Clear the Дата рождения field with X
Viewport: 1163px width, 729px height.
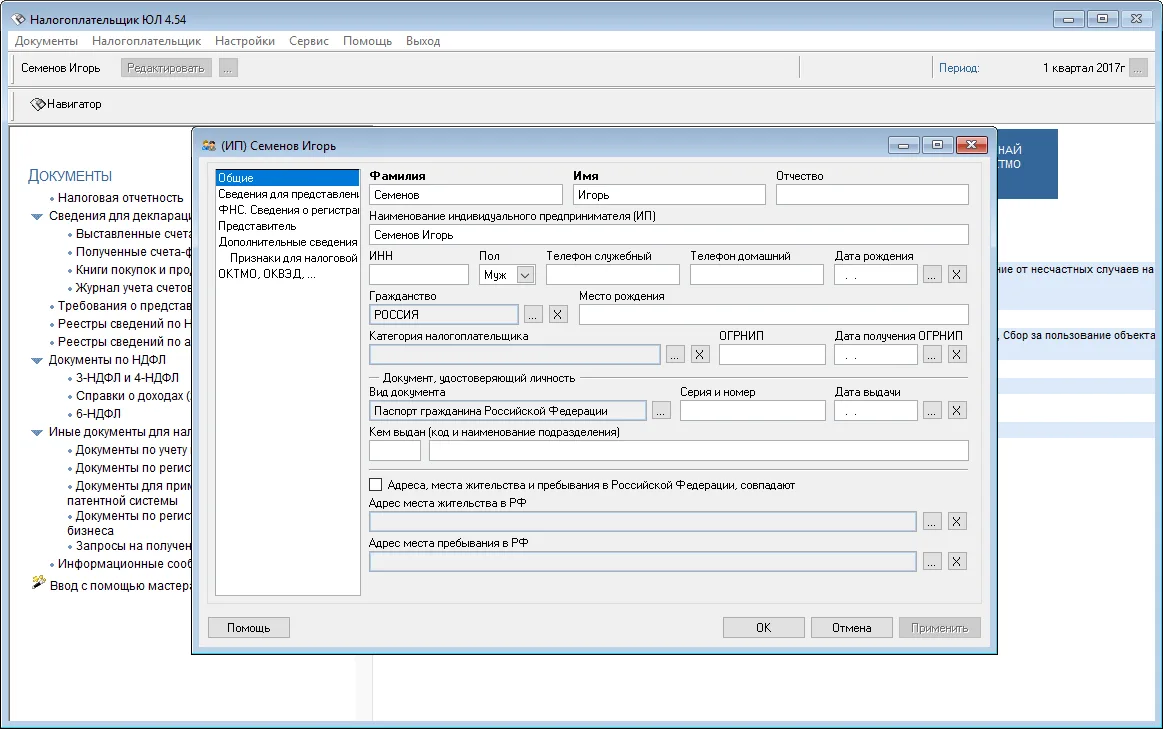(957, 274)
